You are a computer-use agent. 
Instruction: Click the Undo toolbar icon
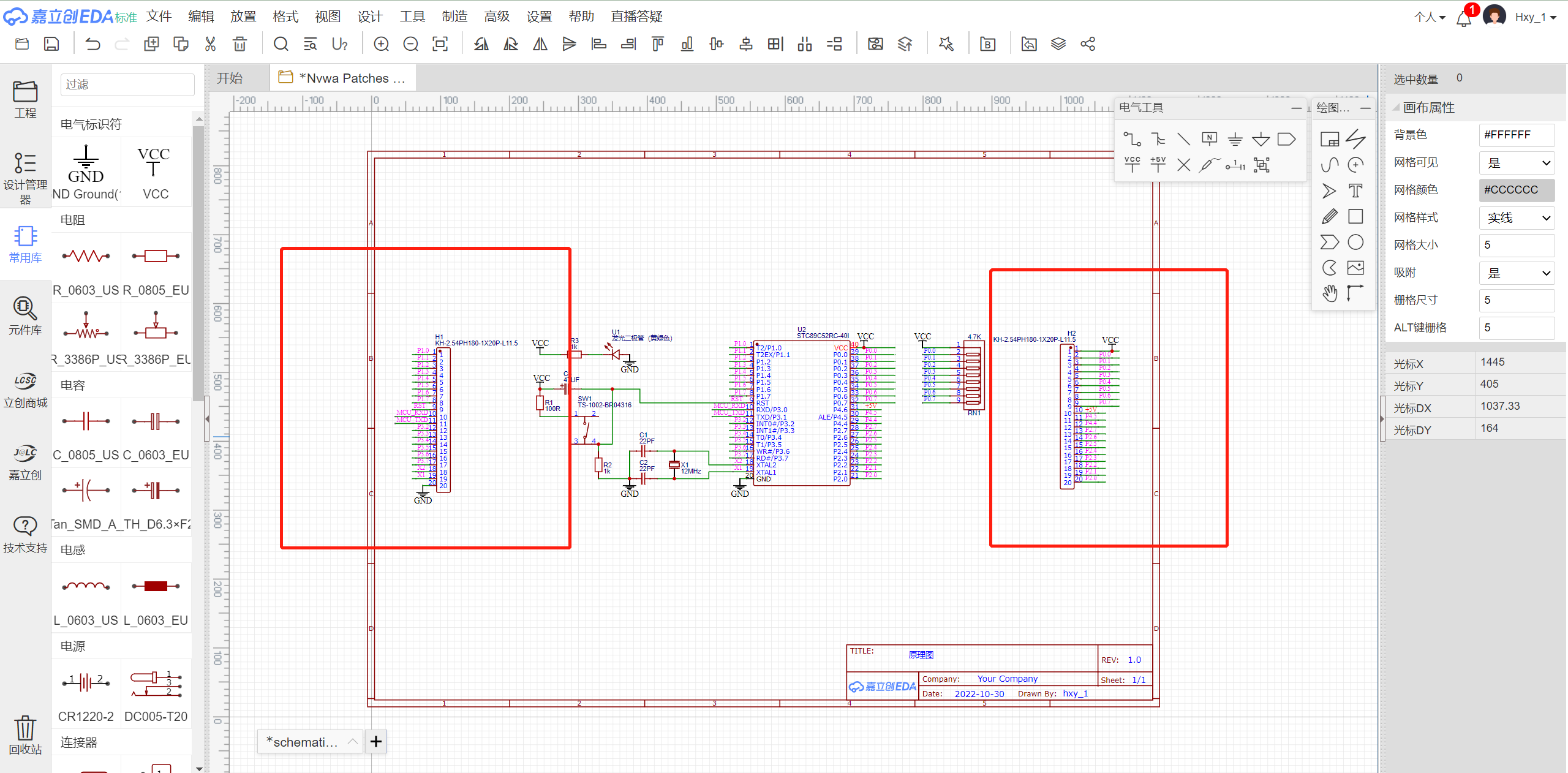[92, 44]
